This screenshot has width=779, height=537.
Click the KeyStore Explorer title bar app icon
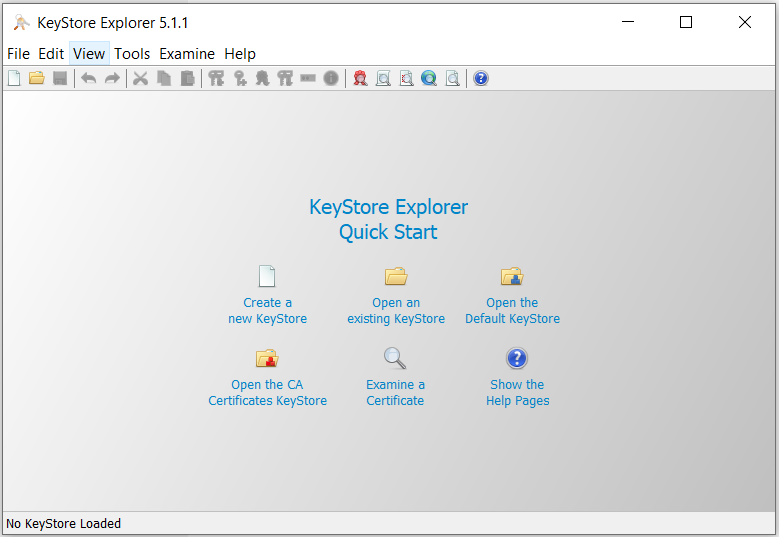[21, 23]
